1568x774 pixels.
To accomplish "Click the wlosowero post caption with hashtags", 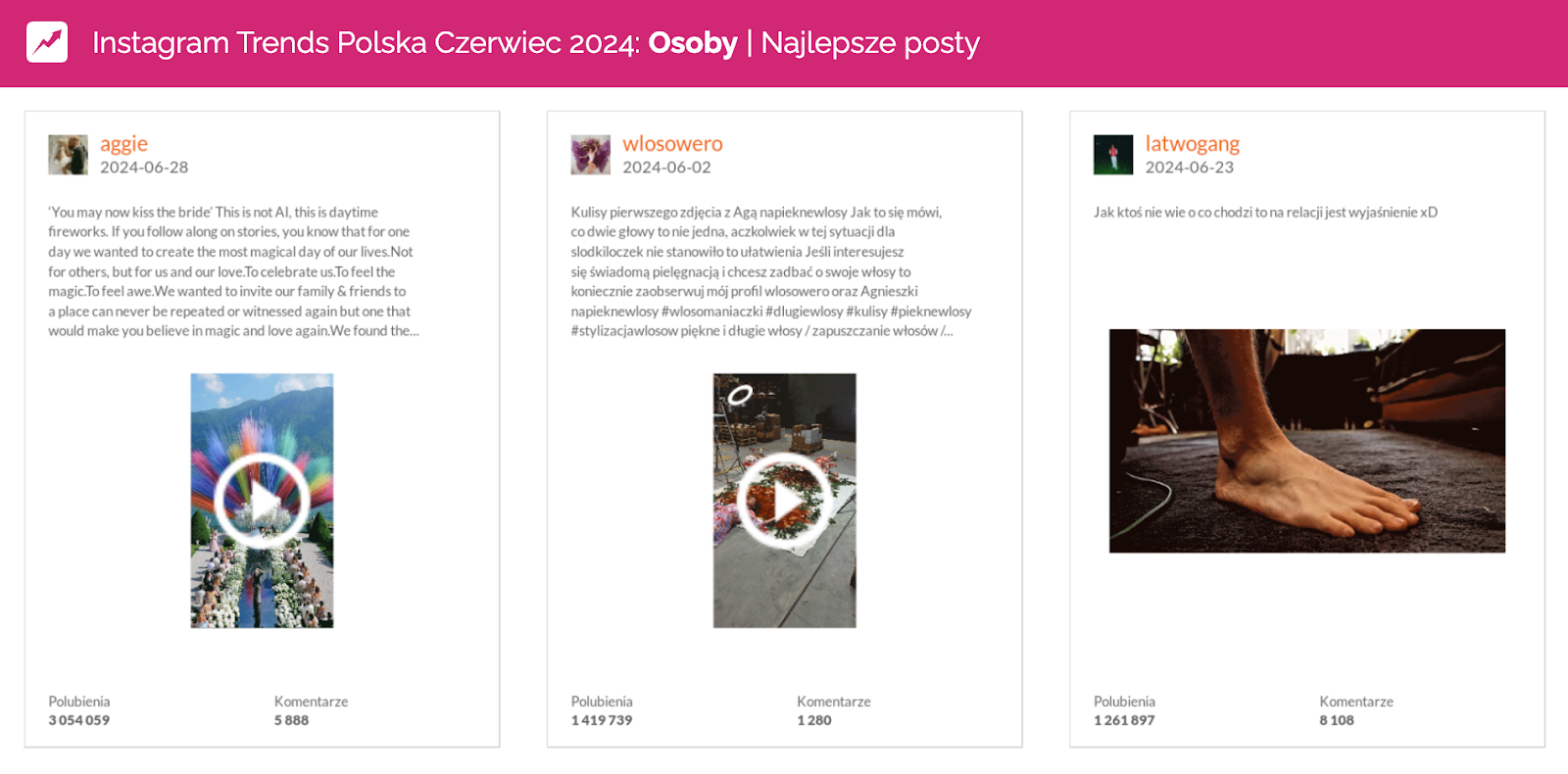I will point(770,271).
